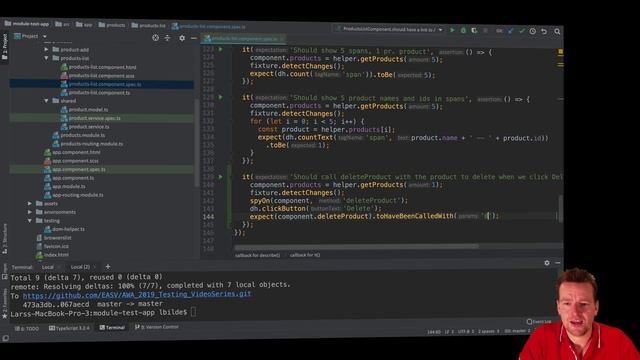
Task: Open Terminal panel settings gear
Action: pos(547,263)
